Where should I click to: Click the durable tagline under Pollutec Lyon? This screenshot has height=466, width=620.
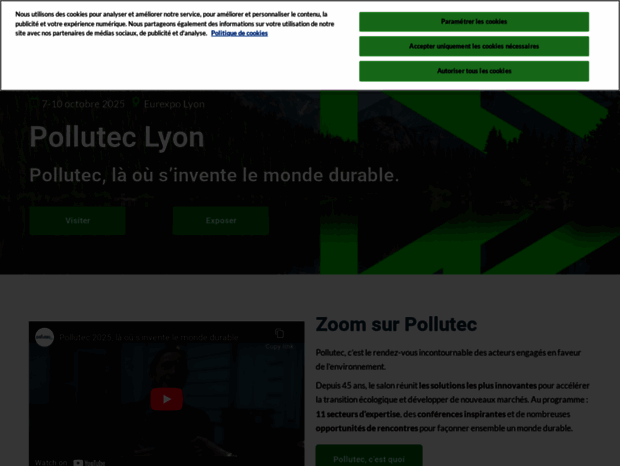coord(214,175)
